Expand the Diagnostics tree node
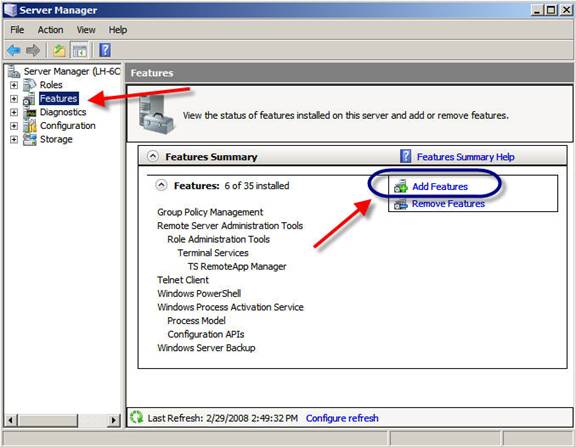The width and height of the screenshot is (576, 447). 14,112
